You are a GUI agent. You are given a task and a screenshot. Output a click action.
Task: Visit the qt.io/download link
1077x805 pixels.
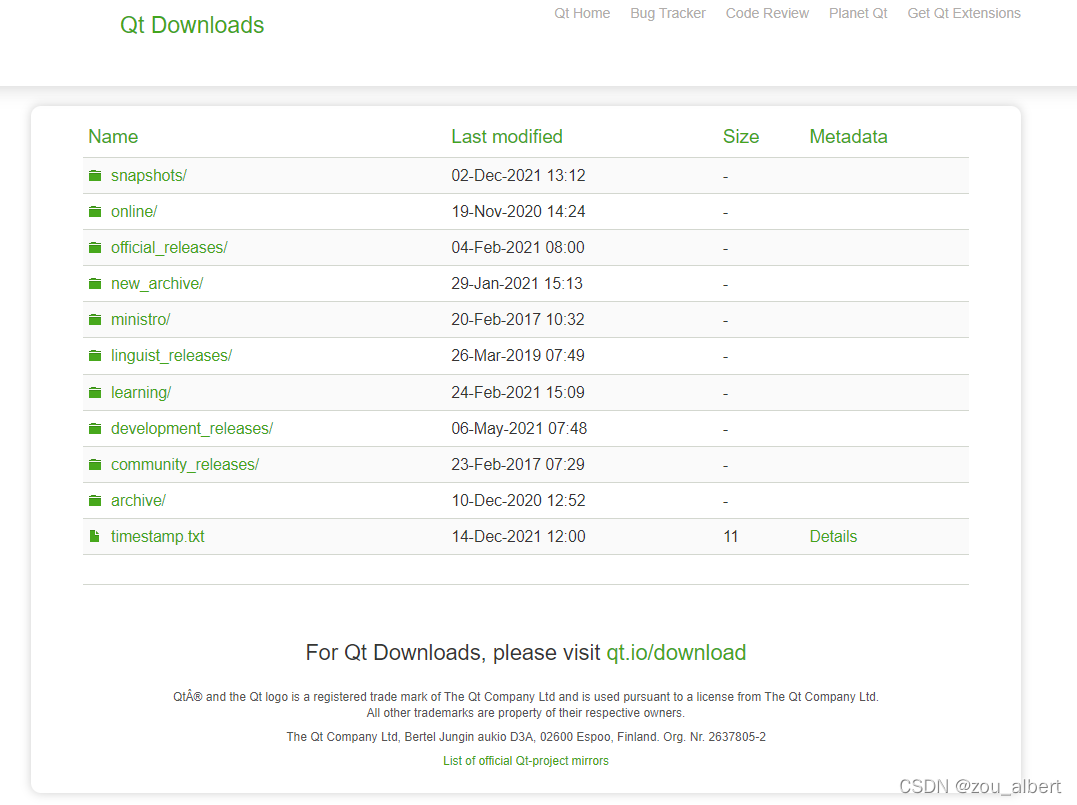[676, 653]
